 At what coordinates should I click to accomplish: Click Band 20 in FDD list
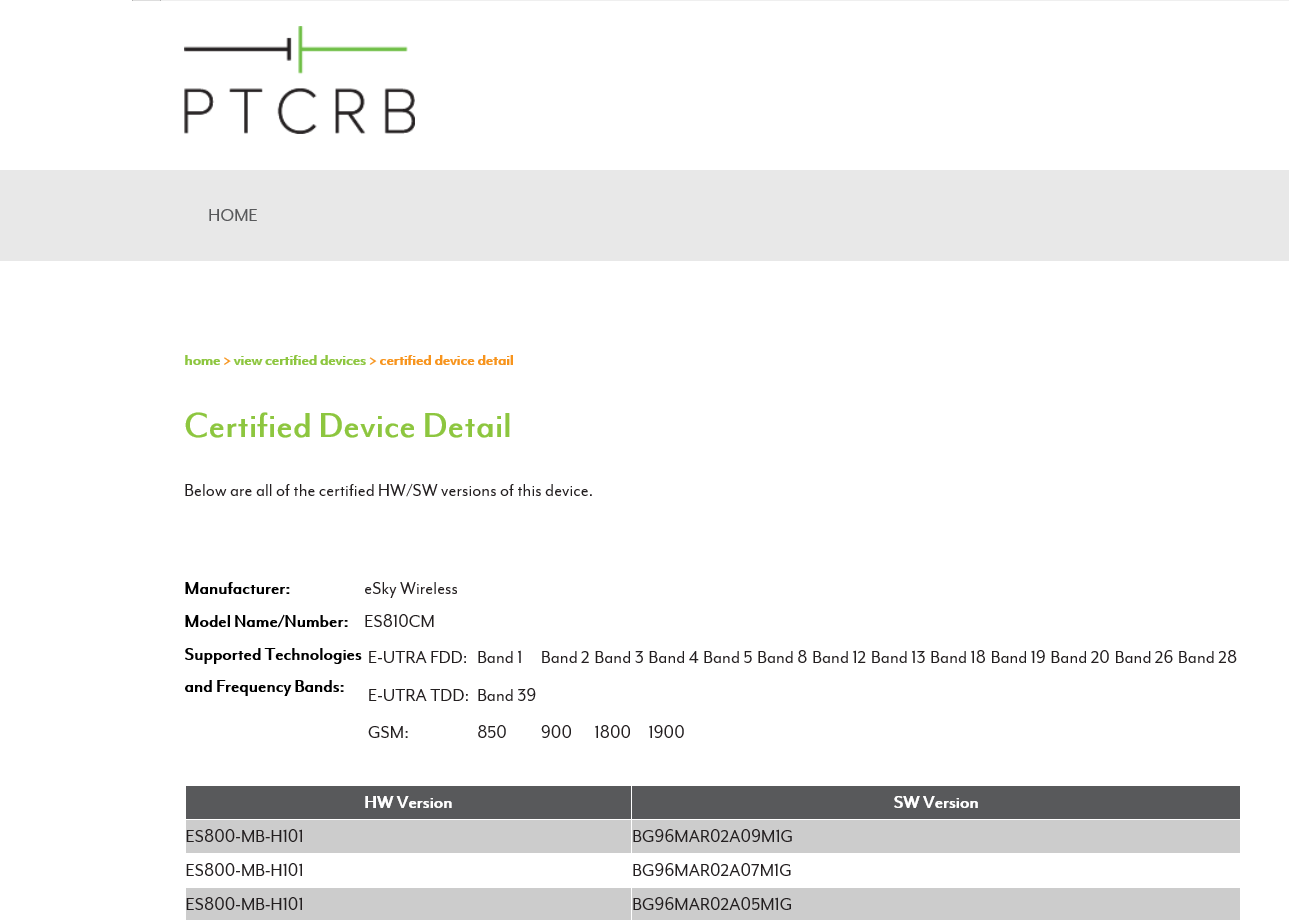coord(1080,658)
